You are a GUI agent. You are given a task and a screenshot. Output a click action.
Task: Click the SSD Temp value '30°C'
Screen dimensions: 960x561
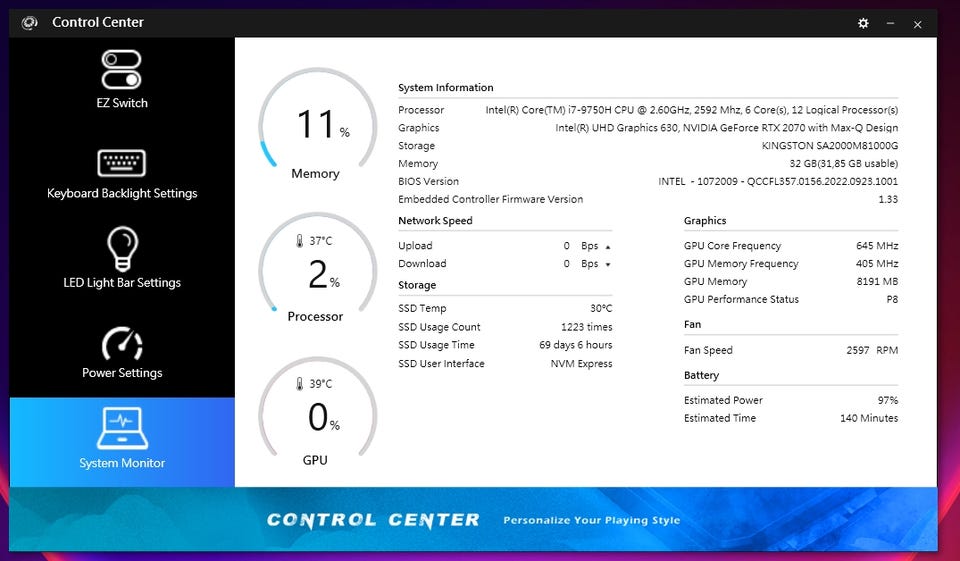(x=601, y=308)
